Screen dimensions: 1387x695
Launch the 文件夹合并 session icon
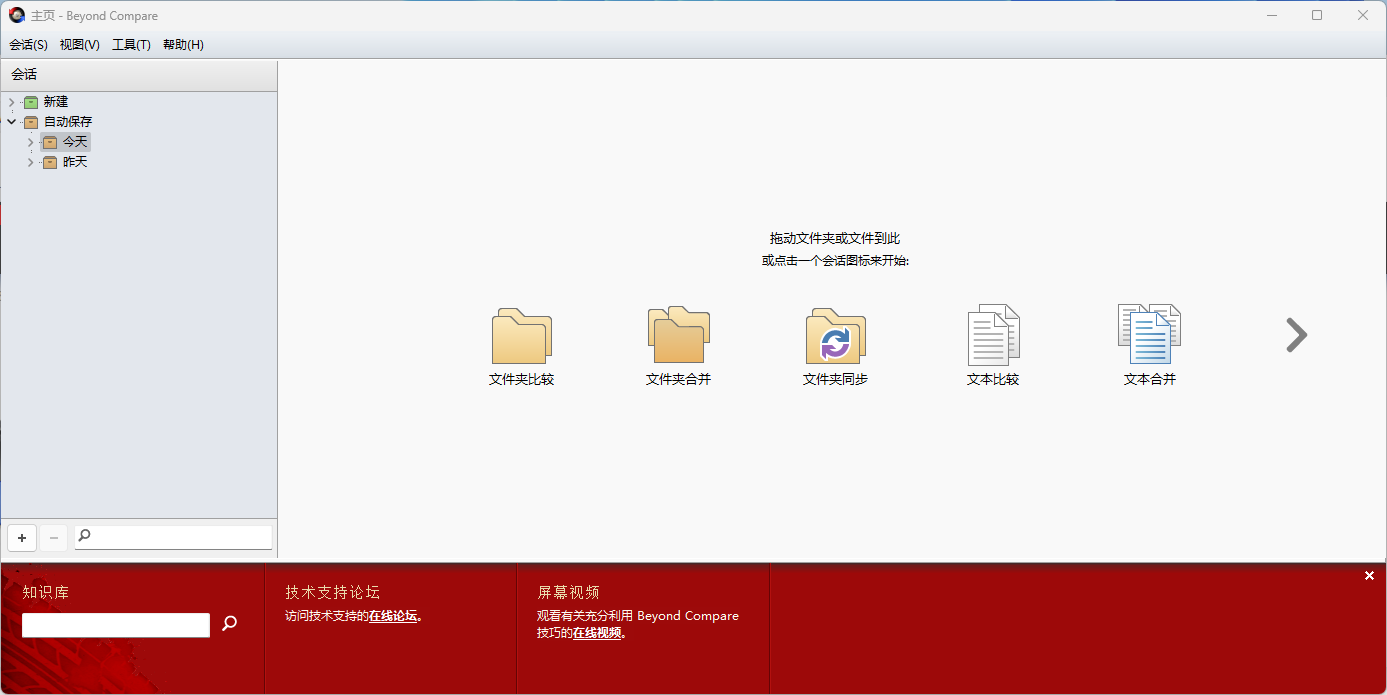tap(678, 337)
